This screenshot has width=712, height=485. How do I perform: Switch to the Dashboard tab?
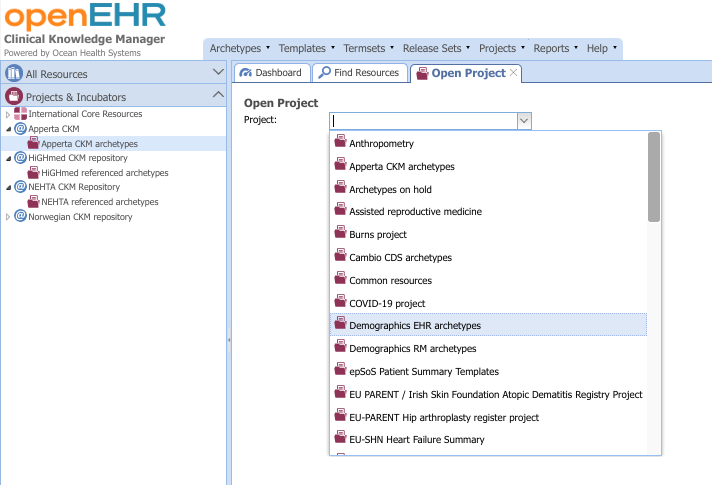(x=272, y=73)
